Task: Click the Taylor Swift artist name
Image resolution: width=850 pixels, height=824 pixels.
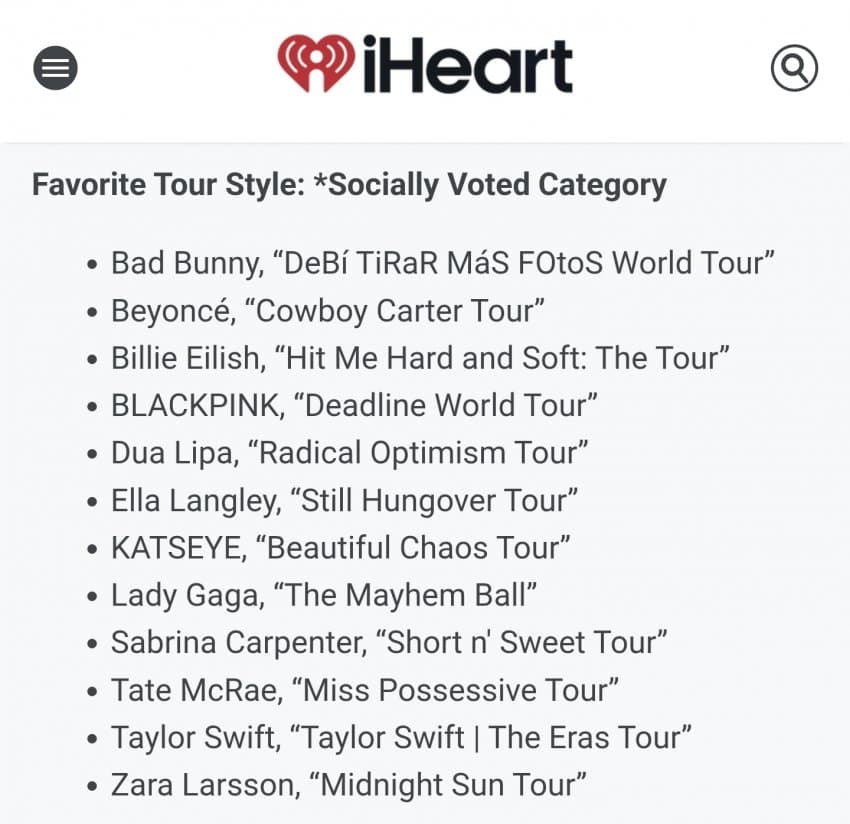Action: [x=194, y=738]
